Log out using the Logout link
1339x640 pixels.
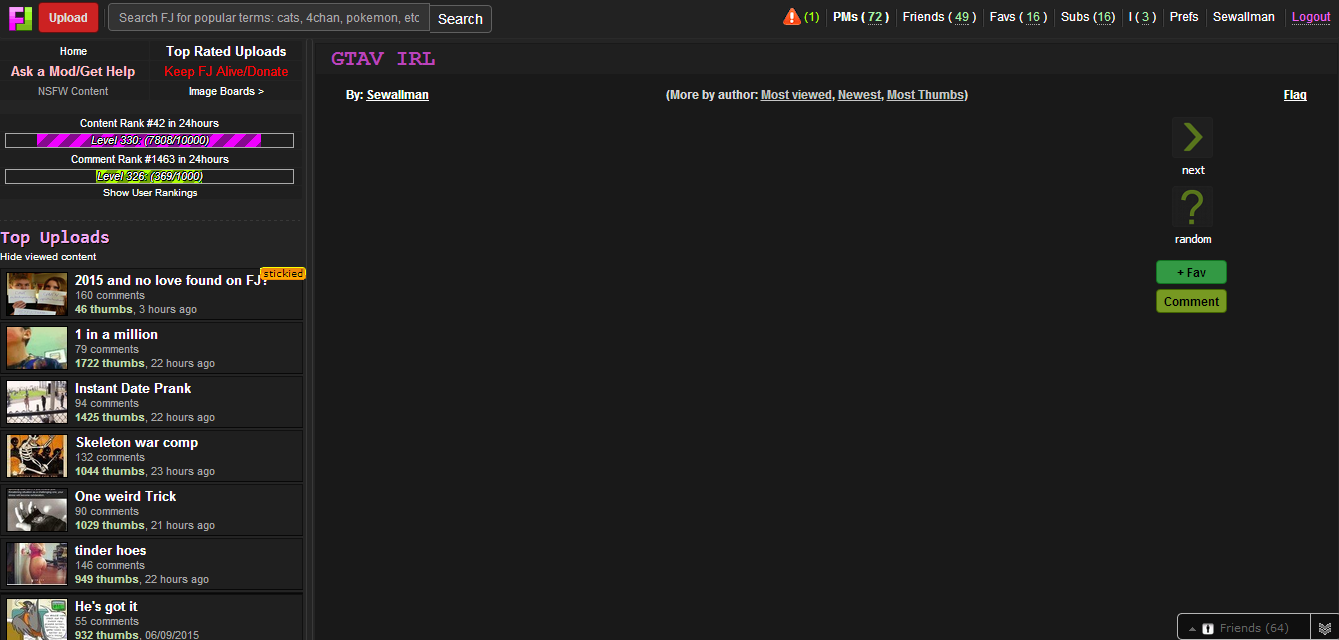1311,17
